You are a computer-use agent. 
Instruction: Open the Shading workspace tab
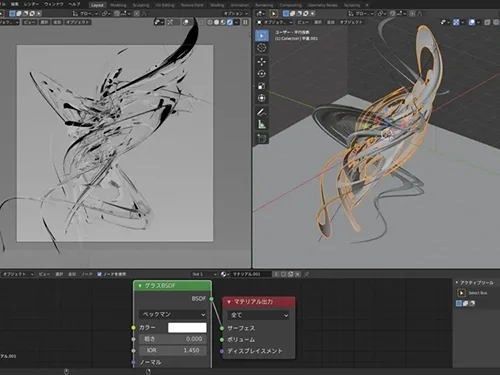[x=217, y=5]
